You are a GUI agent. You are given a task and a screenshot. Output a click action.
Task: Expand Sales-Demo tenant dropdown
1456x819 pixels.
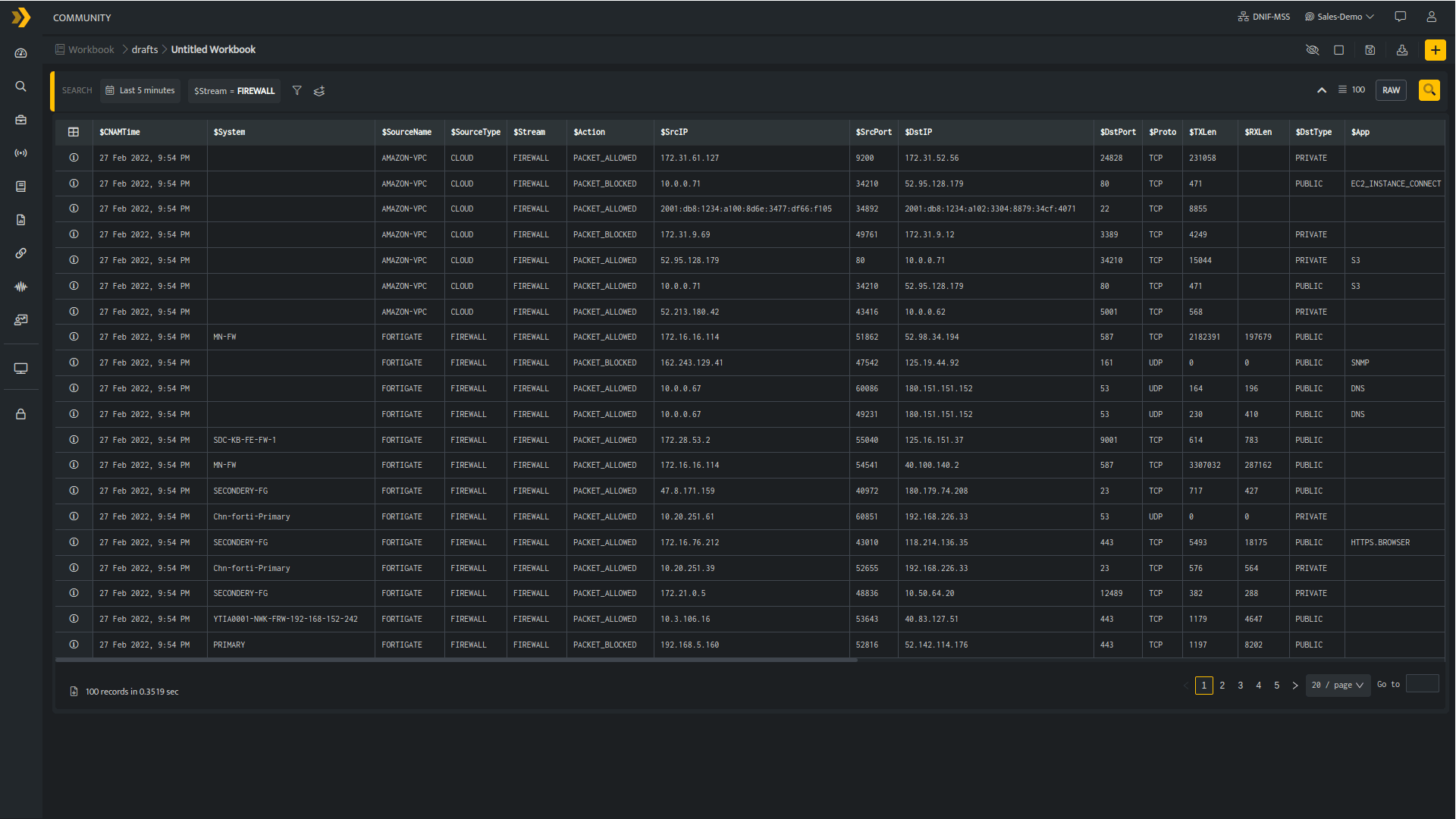point(1339,17)
